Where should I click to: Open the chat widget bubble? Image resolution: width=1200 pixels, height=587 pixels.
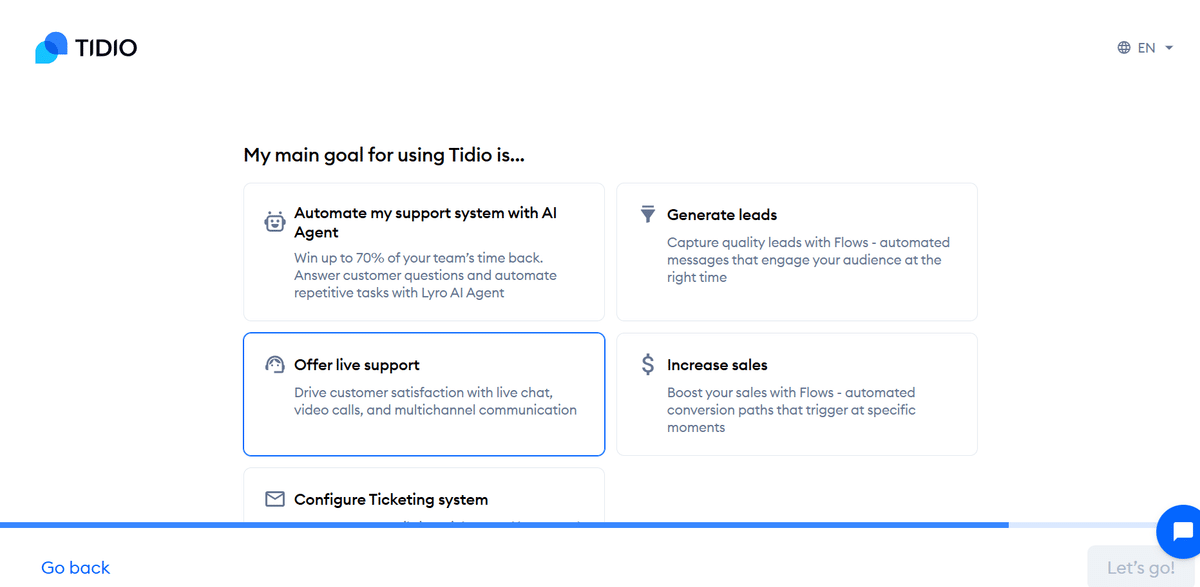pos(1180,531)
